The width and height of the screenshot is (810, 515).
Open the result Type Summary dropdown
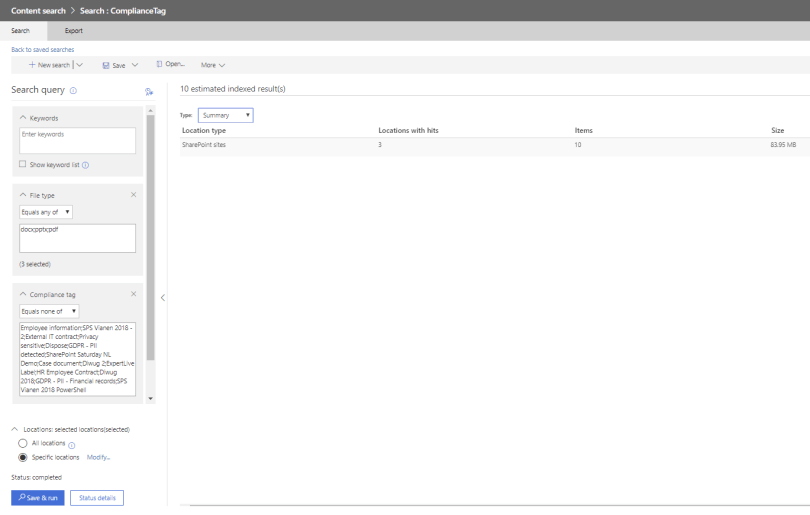click(225, 115)
